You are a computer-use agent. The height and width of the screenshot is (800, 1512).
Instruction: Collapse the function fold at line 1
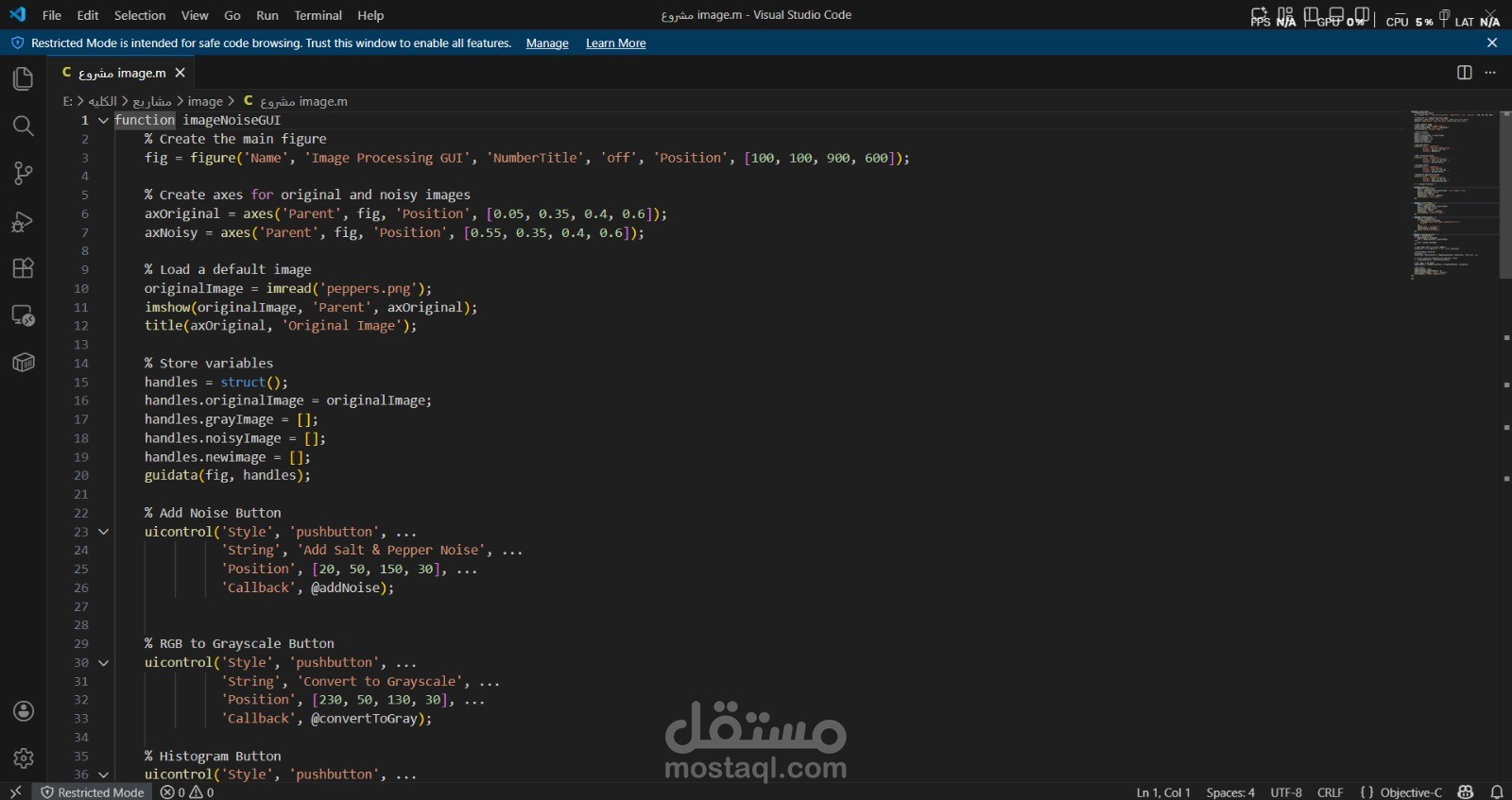tap(103, 120)
